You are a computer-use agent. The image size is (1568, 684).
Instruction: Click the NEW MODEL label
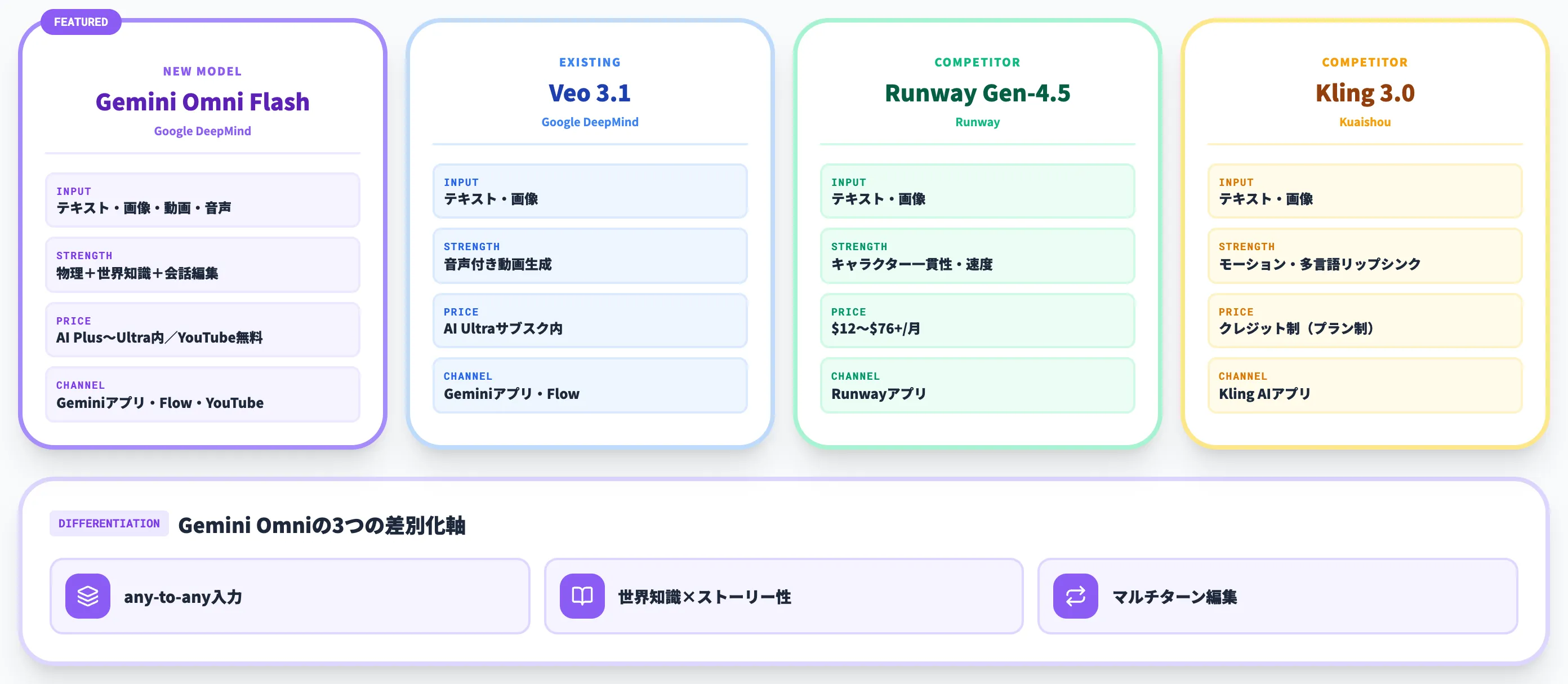(203, 71)
